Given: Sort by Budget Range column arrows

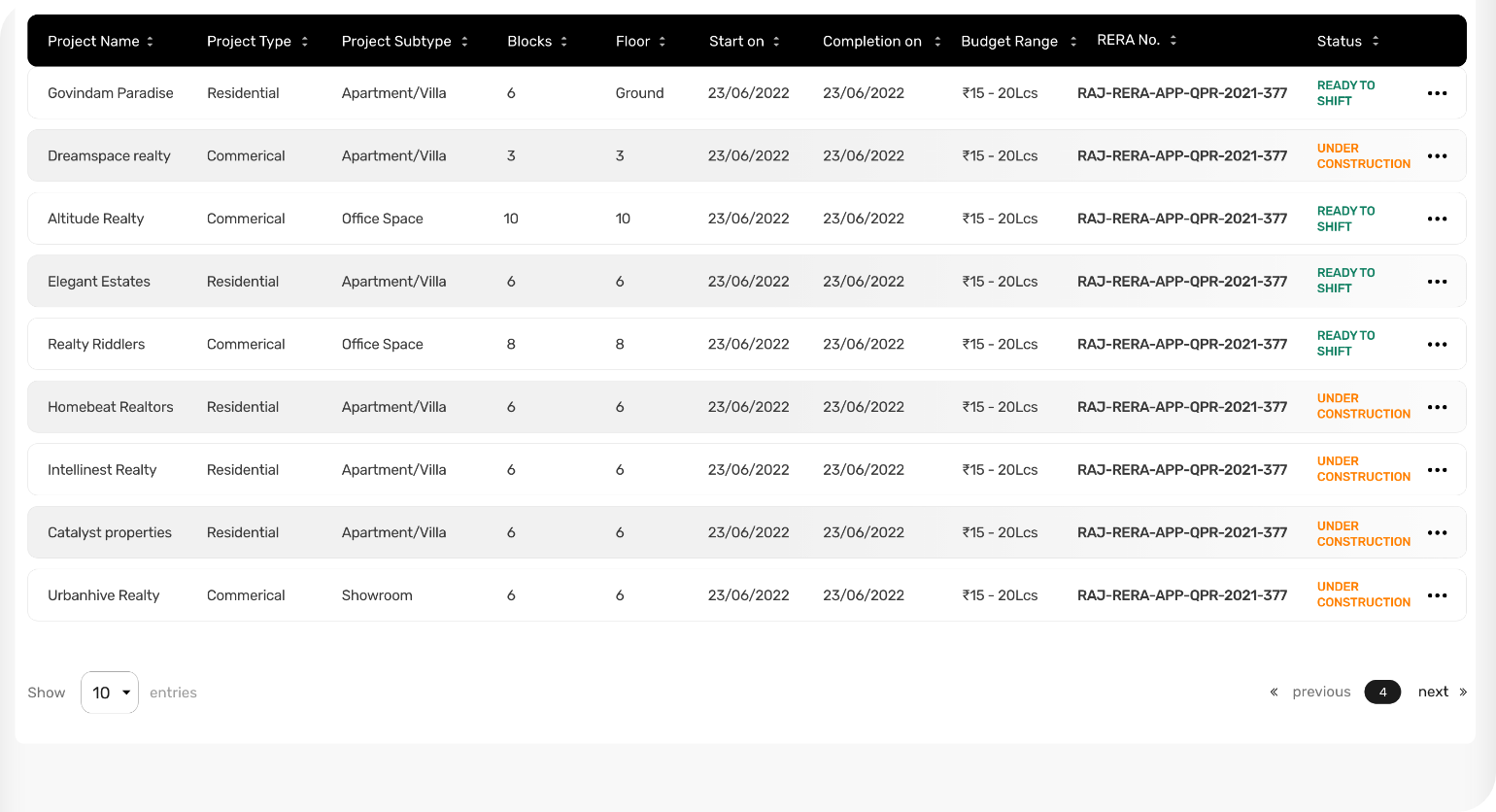Looking at the screenshot, I should point(1073,42).
